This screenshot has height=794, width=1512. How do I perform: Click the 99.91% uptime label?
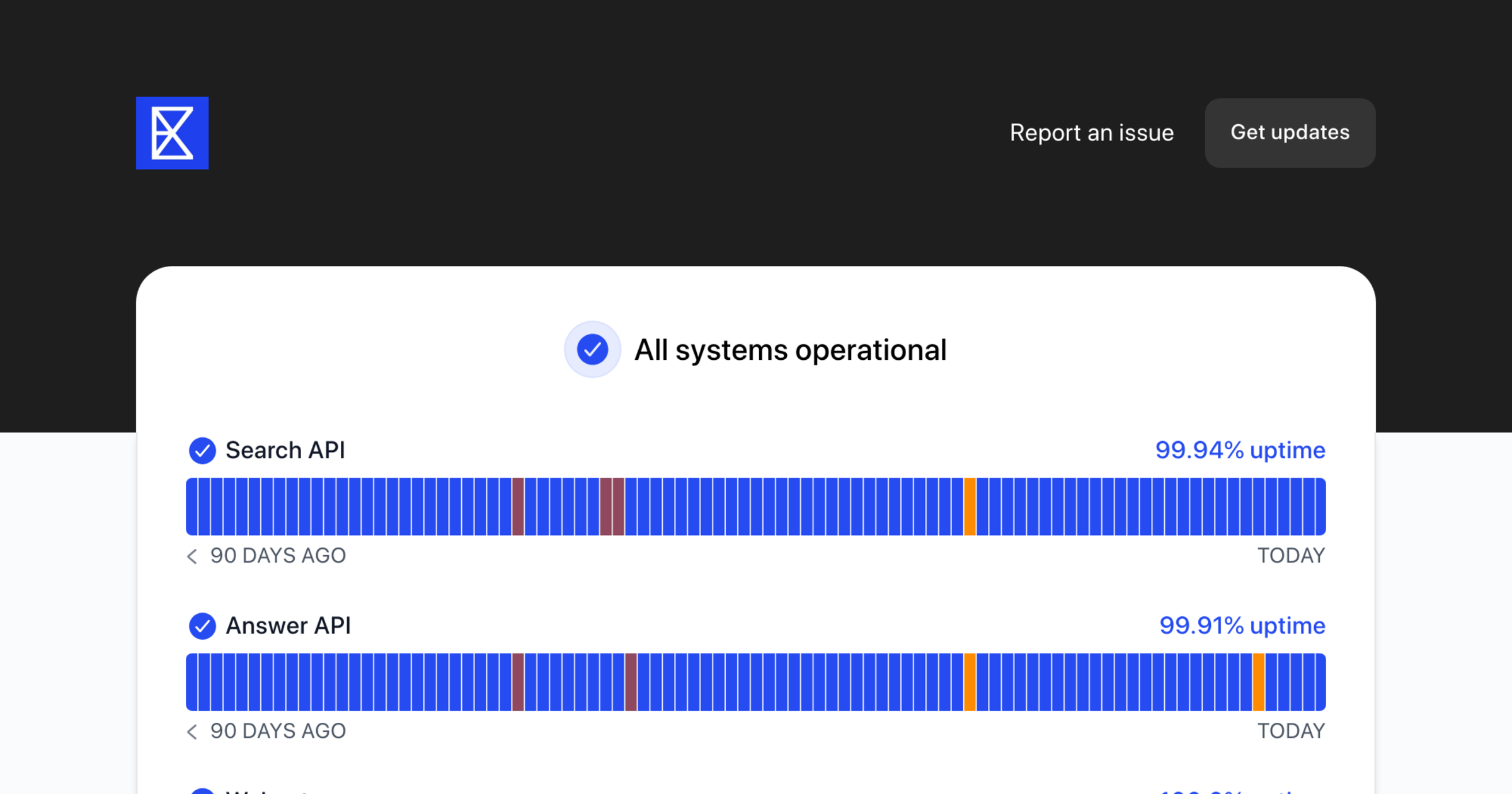pyautogui.click(x=1242, y=626)
